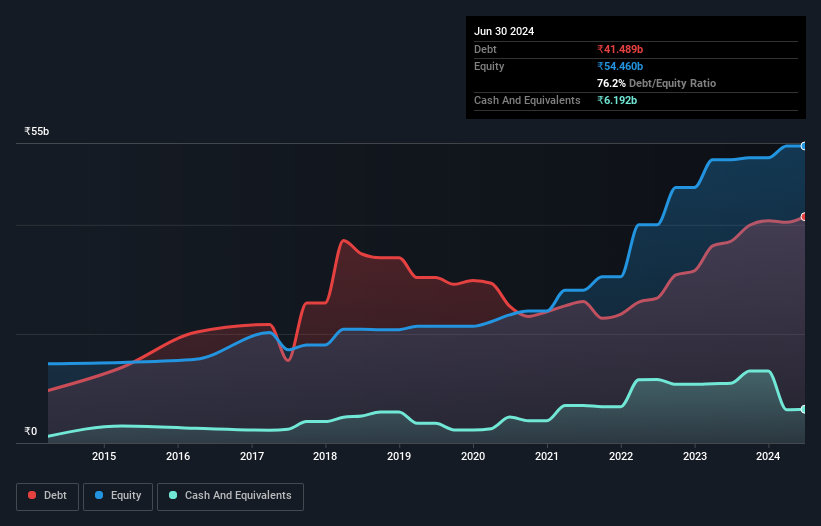Click the Equity row label in tooltip
The image size is (821, 526).
(x=489, y=66)
